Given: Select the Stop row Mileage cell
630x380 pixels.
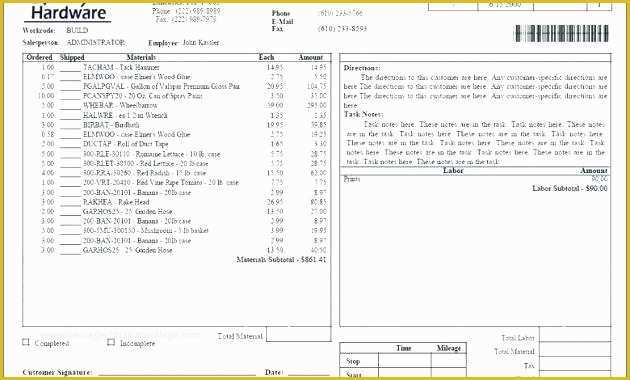Looking at the screenshot, I should tap(449, 361).
